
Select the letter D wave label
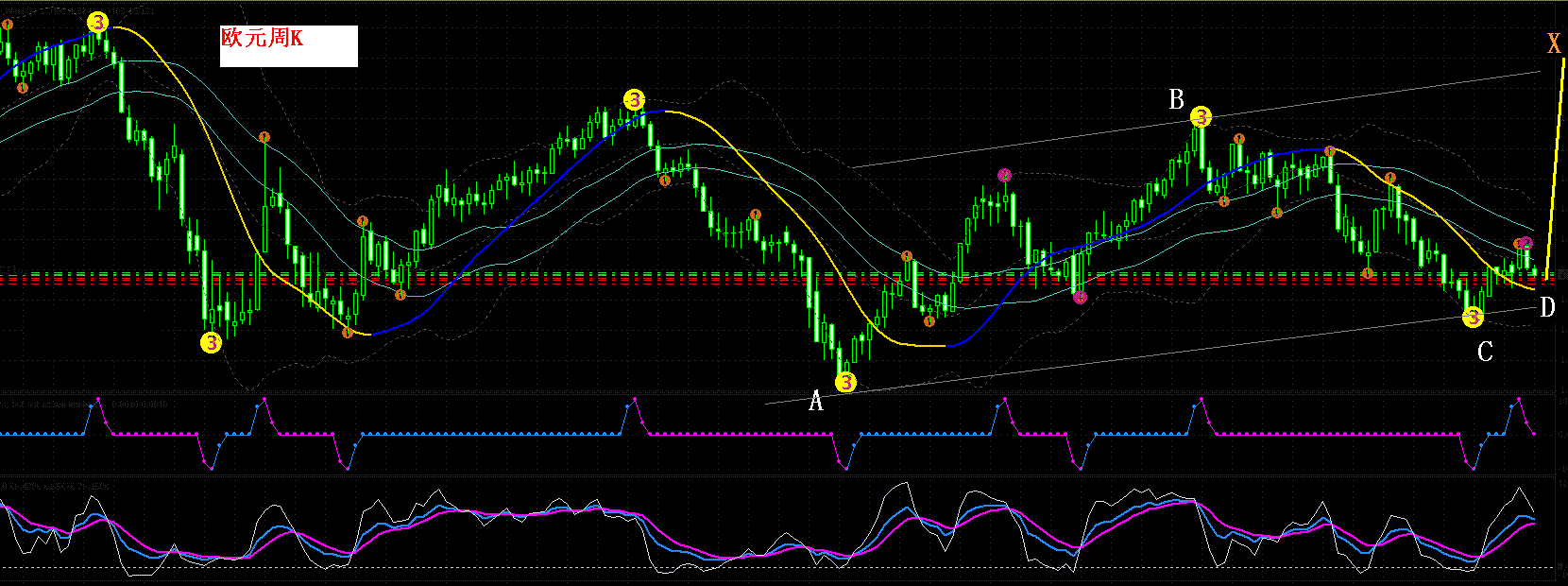coord(1547,307)
